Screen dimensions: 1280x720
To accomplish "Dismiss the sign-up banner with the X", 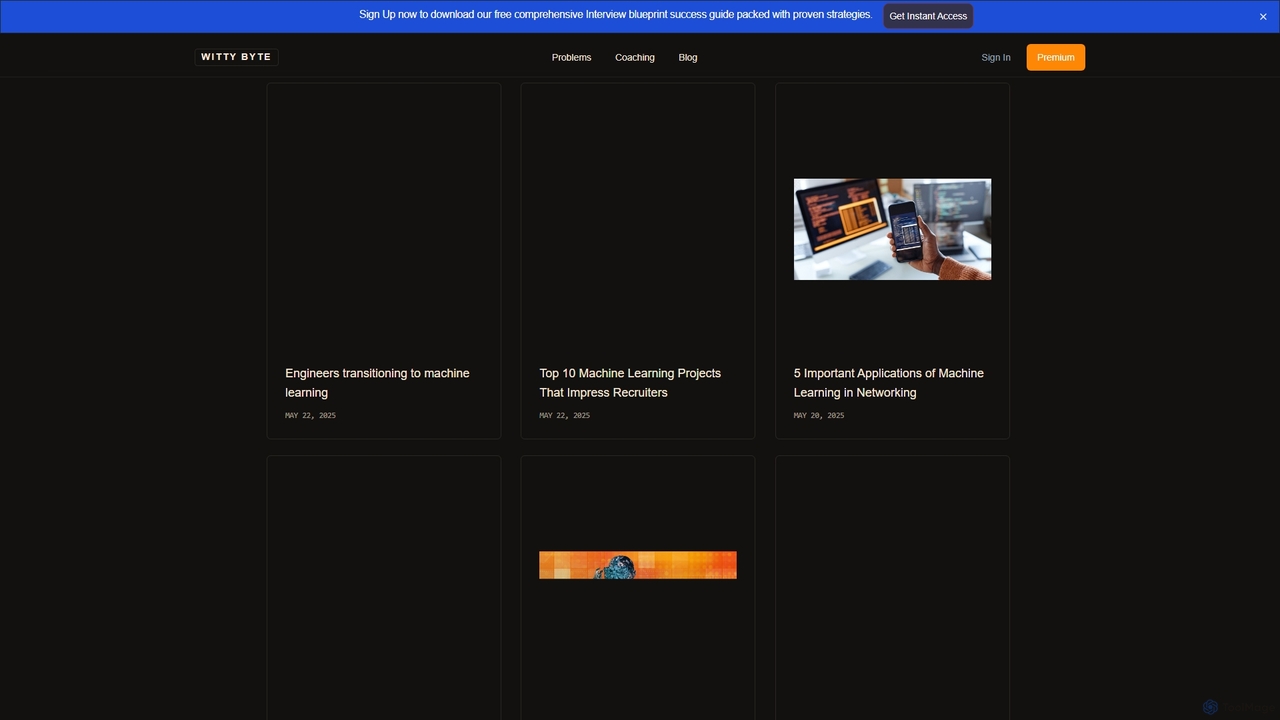I will (x=1263, y=16).
